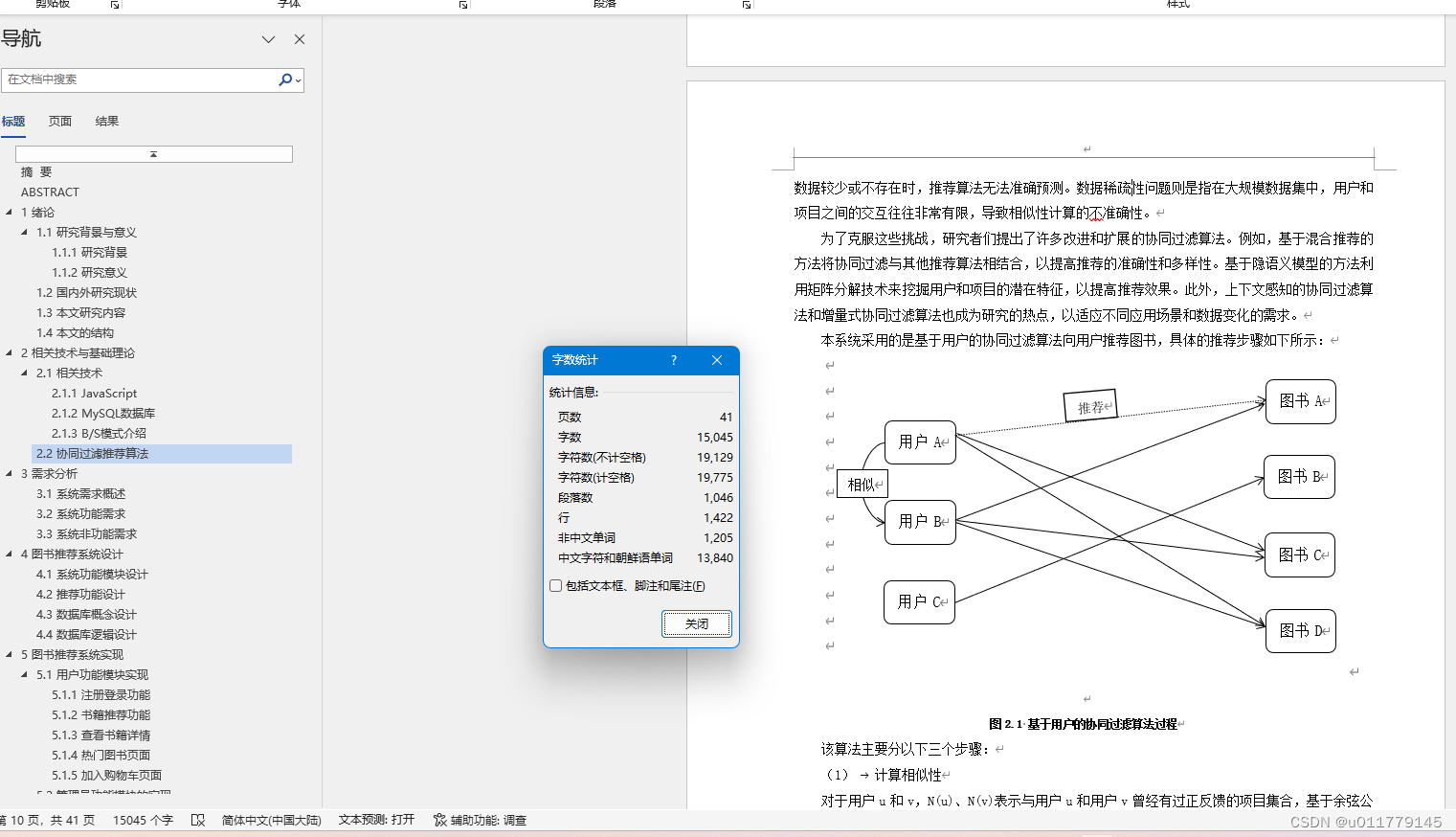Toggle 包括文本框、脚注和尾注 checkbox
Image resolution: width=1456 pixels, height=837 pixels.
pos(555,586)
